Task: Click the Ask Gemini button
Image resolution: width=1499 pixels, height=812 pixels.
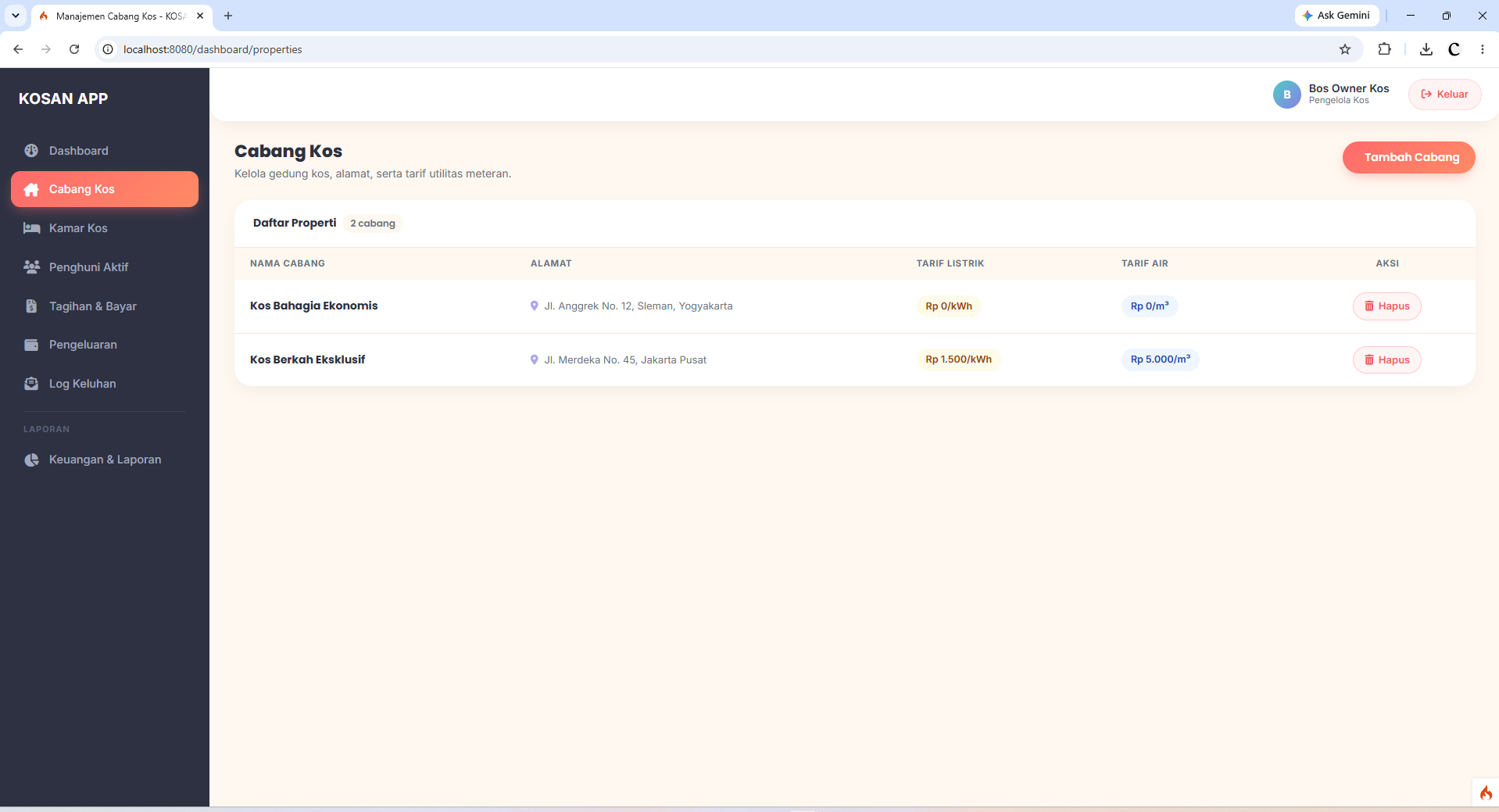Action: [1336, 16]
